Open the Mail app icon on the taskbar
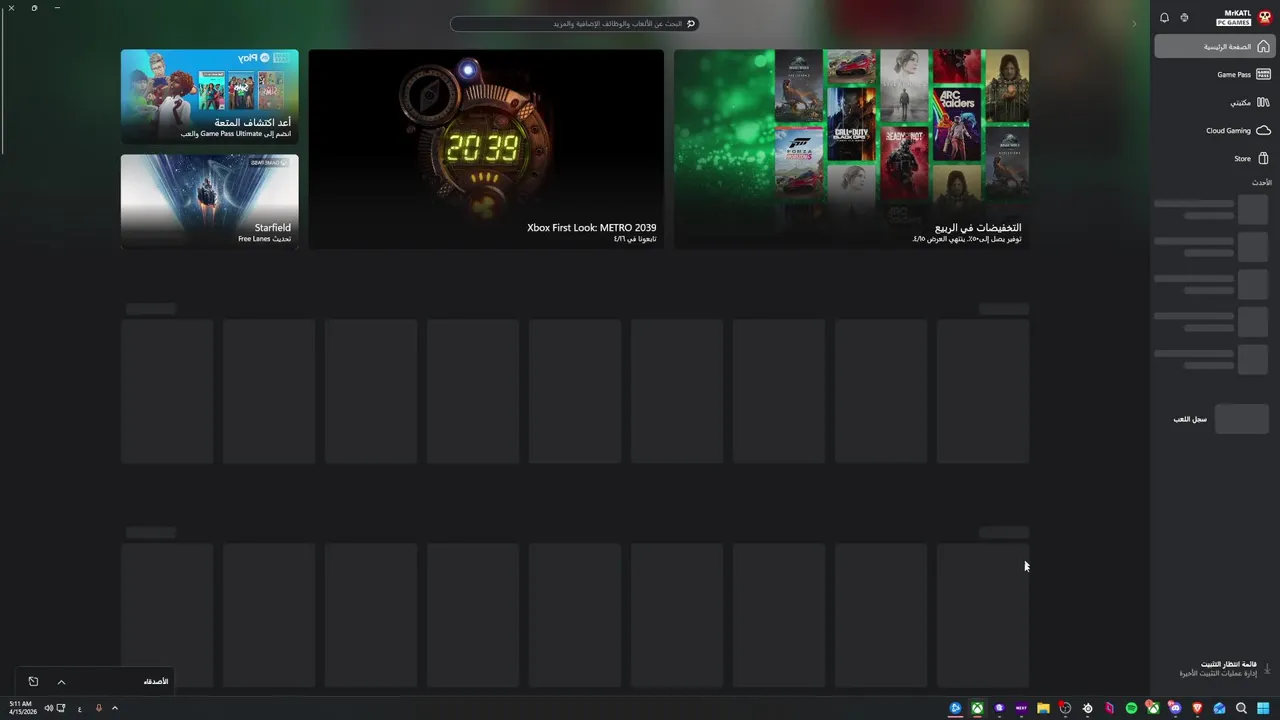This screenshot has width=1280, height=720. (1219, 708)
